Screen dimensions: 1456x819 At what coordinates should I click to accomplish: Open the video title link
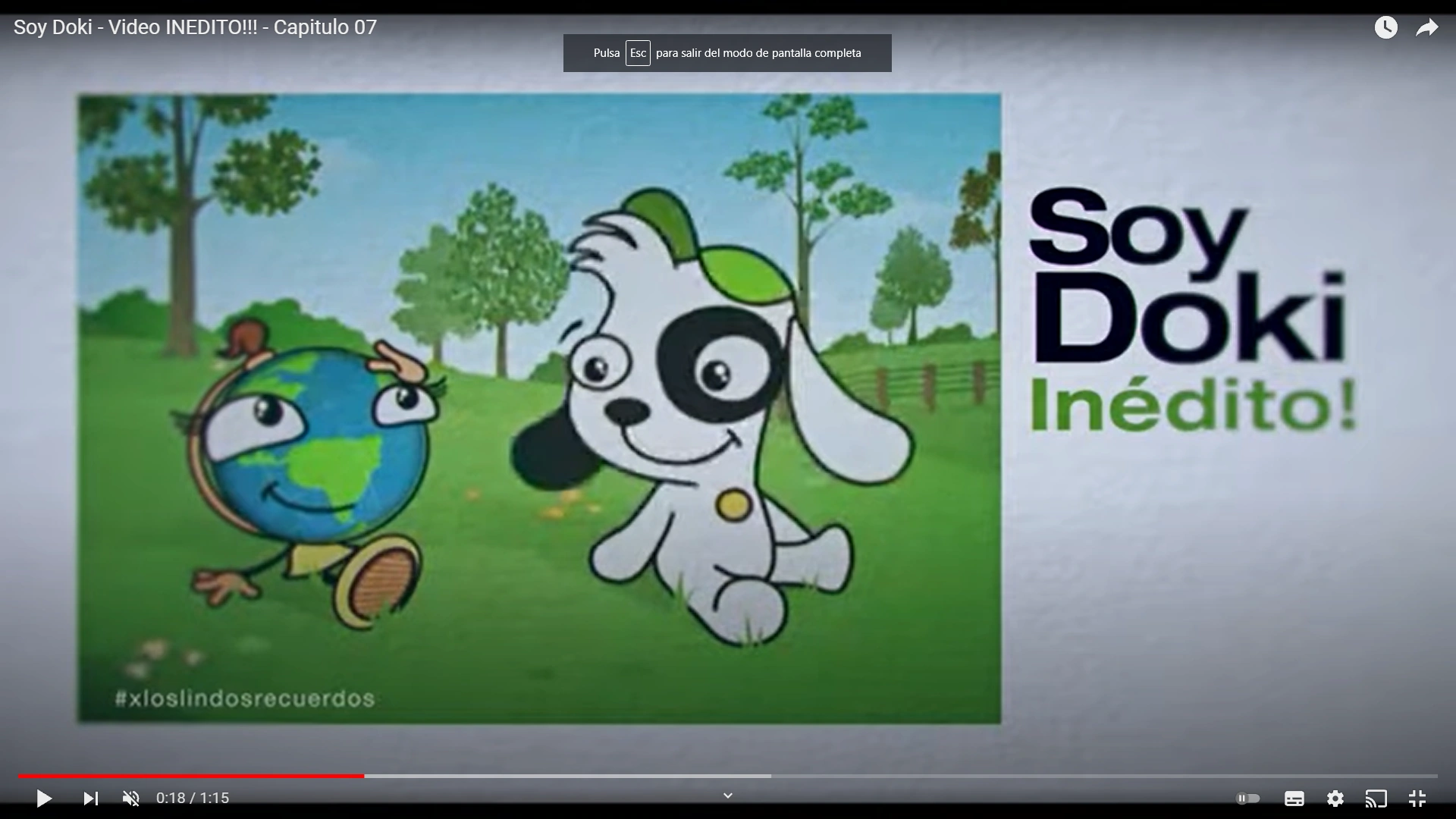click(x=195, y=27)
